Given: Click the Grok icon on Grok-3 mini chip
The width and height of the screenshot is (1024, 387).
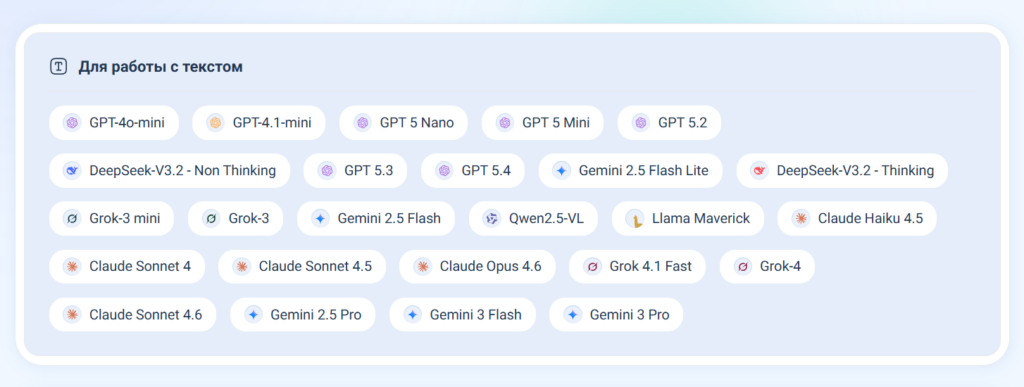Looking at the screenshot, I should (72, 219).
